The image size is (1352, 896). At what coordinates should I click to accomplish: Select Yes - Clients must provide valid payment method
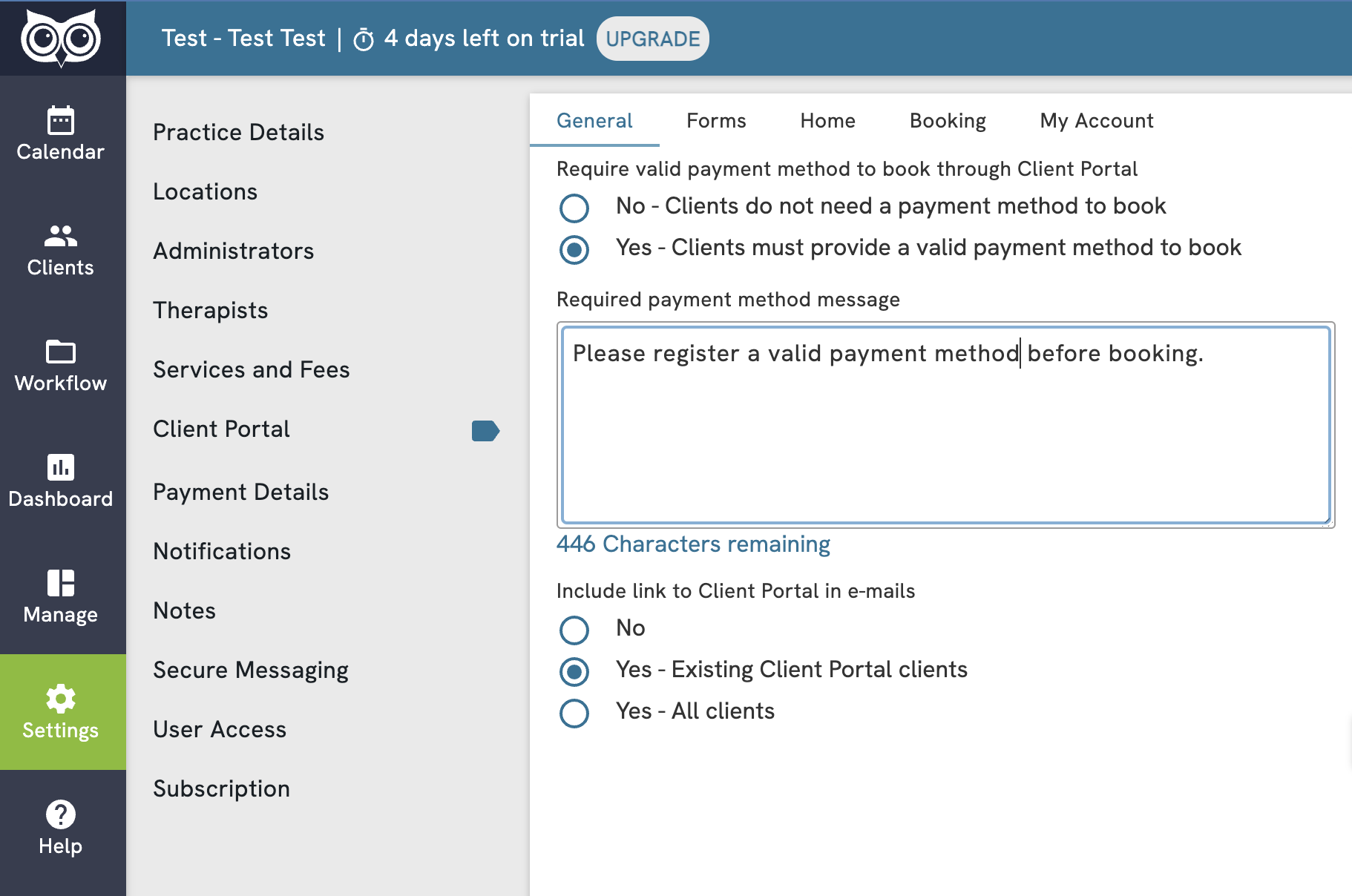point(574,249)
